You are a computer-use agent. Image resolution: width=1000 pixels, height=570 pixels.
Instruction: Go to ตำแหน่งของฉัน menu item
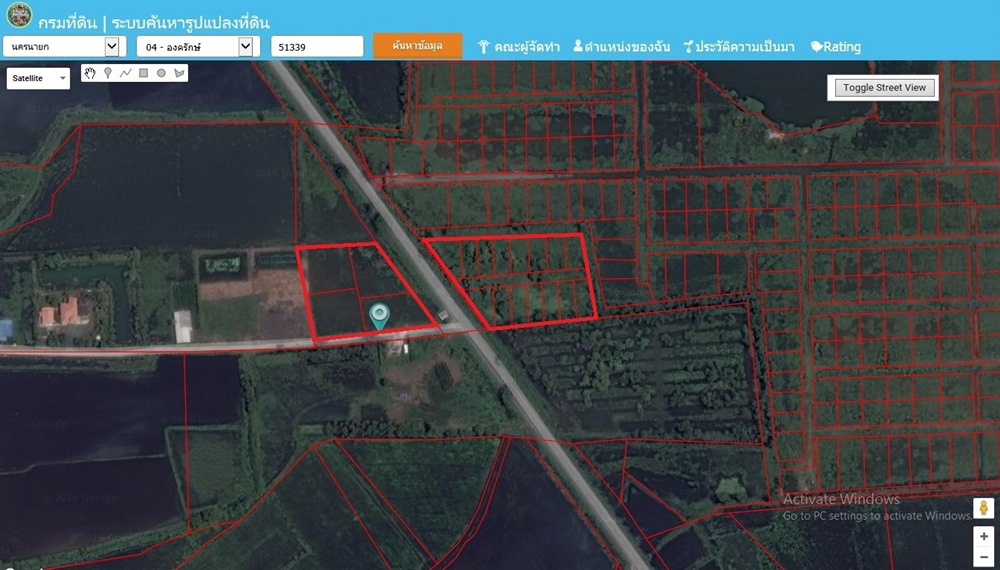click(x=621, y=47)
